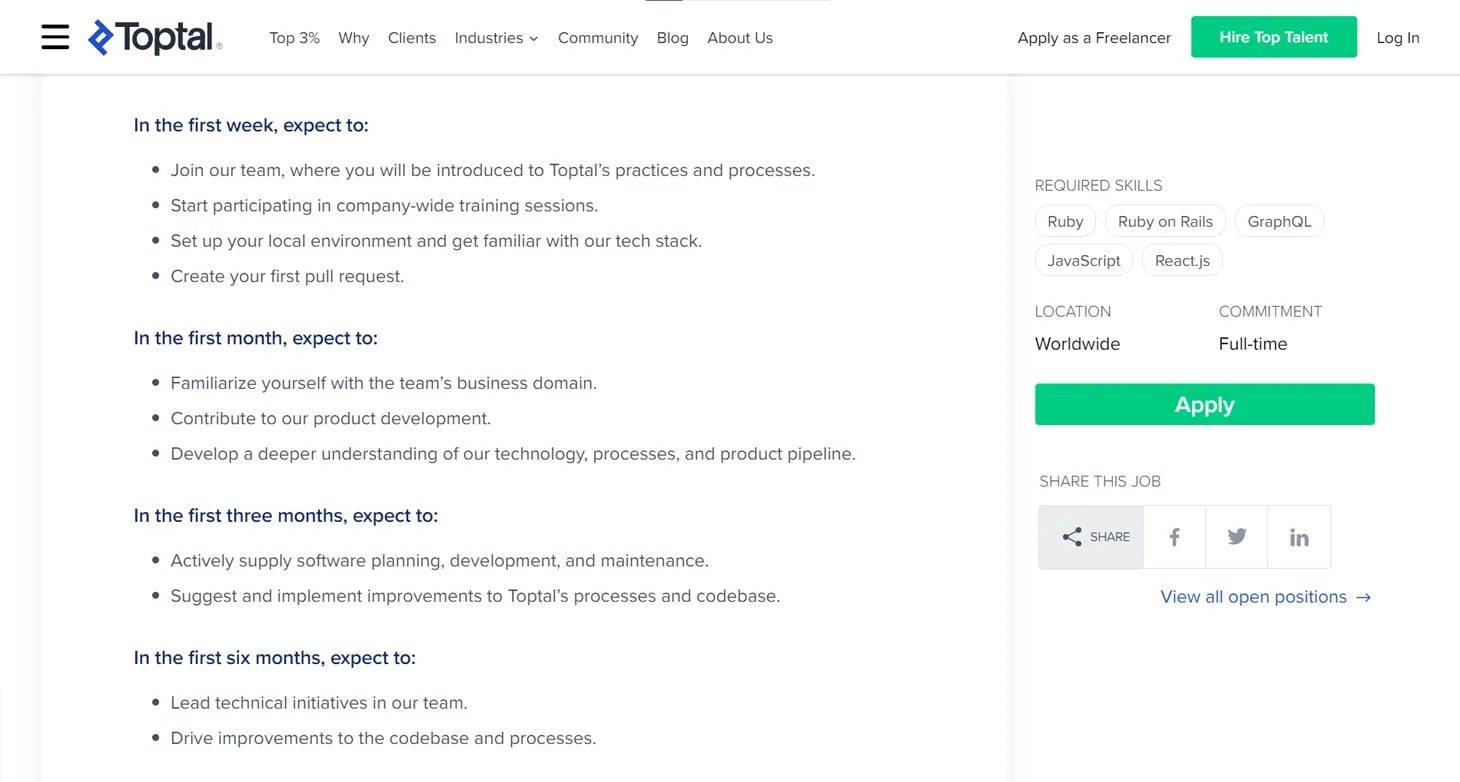Open the Industries chevron menu
Viewport: 1460px width, 782px height.
534,38
